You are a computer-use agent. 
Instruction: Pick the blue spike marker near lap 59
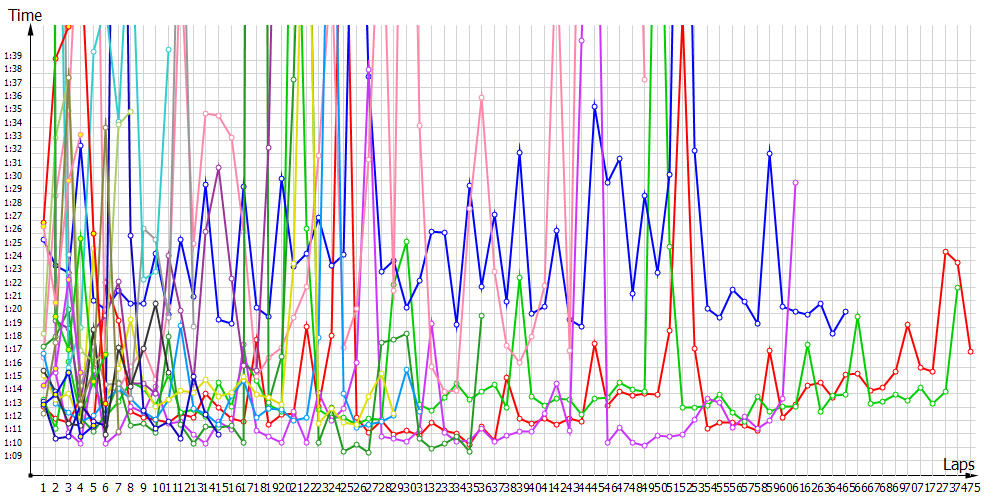(x=770, y=153)
